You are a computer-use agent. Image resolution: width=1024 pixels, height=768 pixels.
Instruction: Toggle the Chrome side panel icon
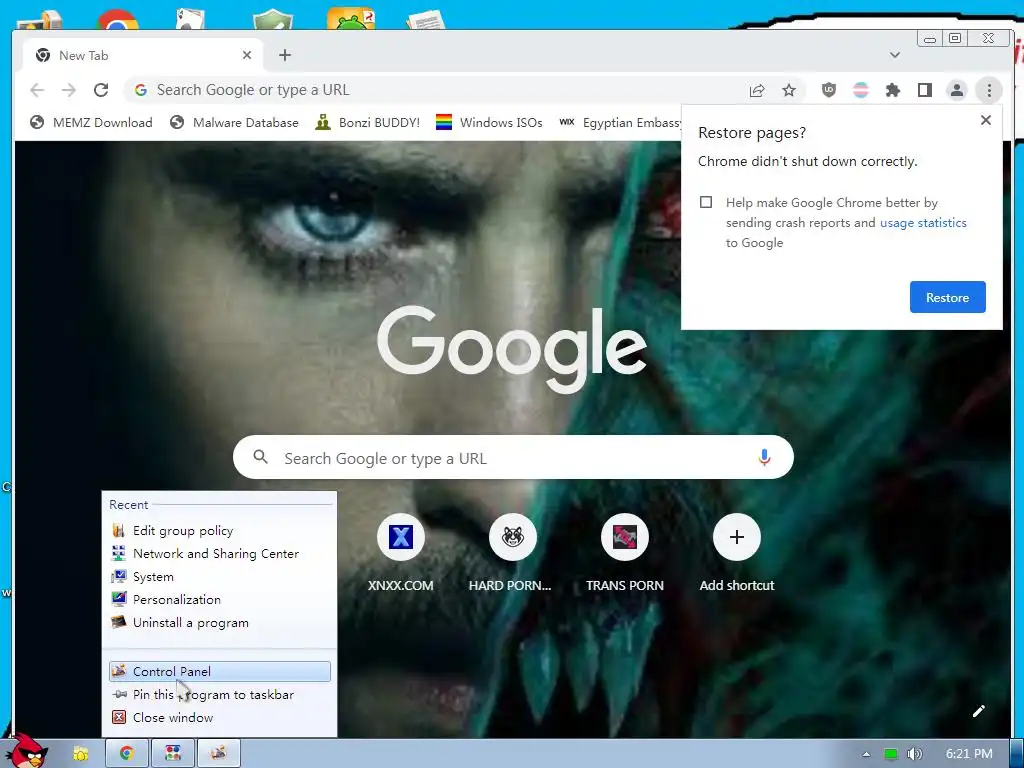click(x=925, y=90)
